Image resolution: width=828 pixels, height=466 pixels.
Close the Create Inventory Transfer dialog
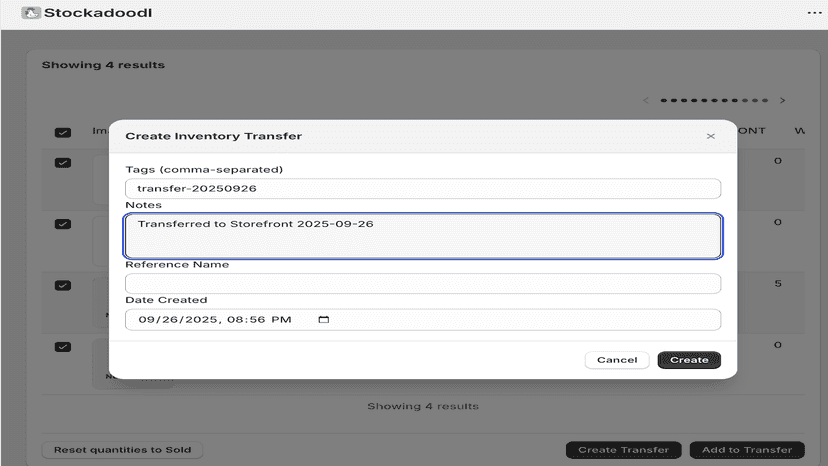tap(711, 136)
